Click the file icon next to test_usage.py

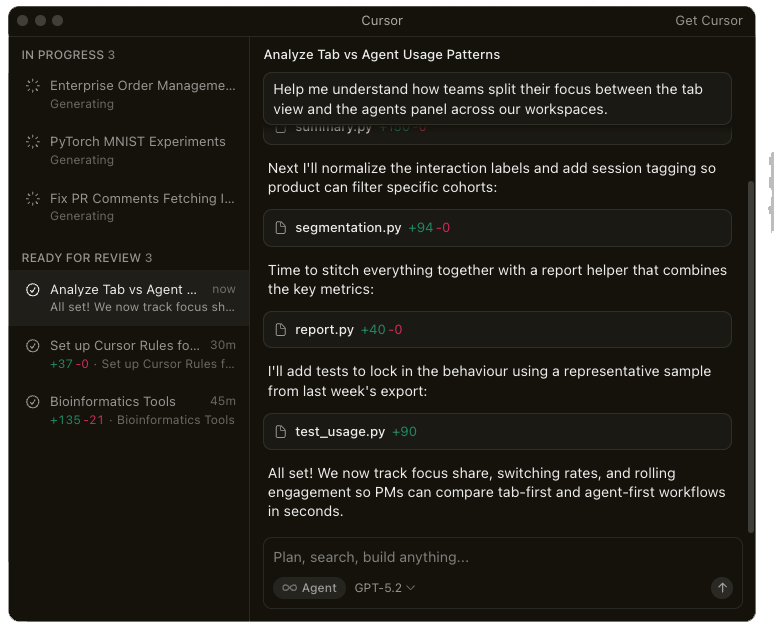(281, 432)
